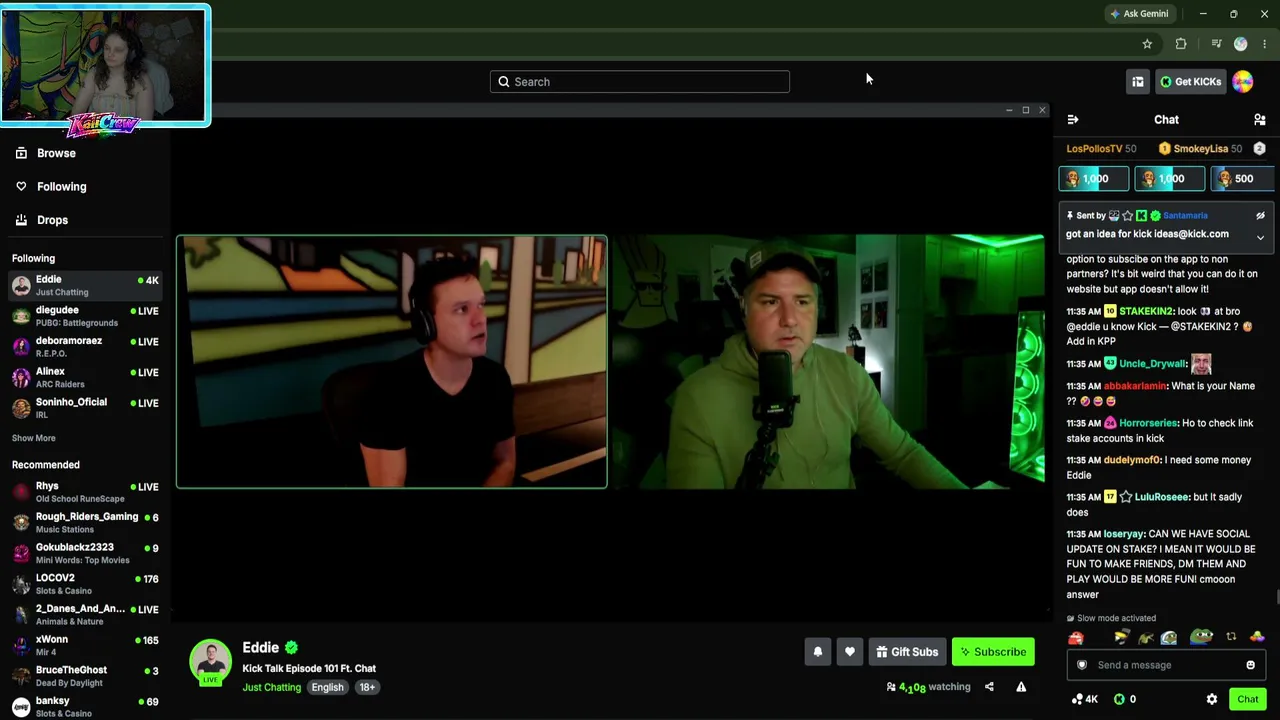1280x720 pixels.
Task: Open Gokublackz2323 recommended channel
Action: pyautogui.click(x=85, y=554)
